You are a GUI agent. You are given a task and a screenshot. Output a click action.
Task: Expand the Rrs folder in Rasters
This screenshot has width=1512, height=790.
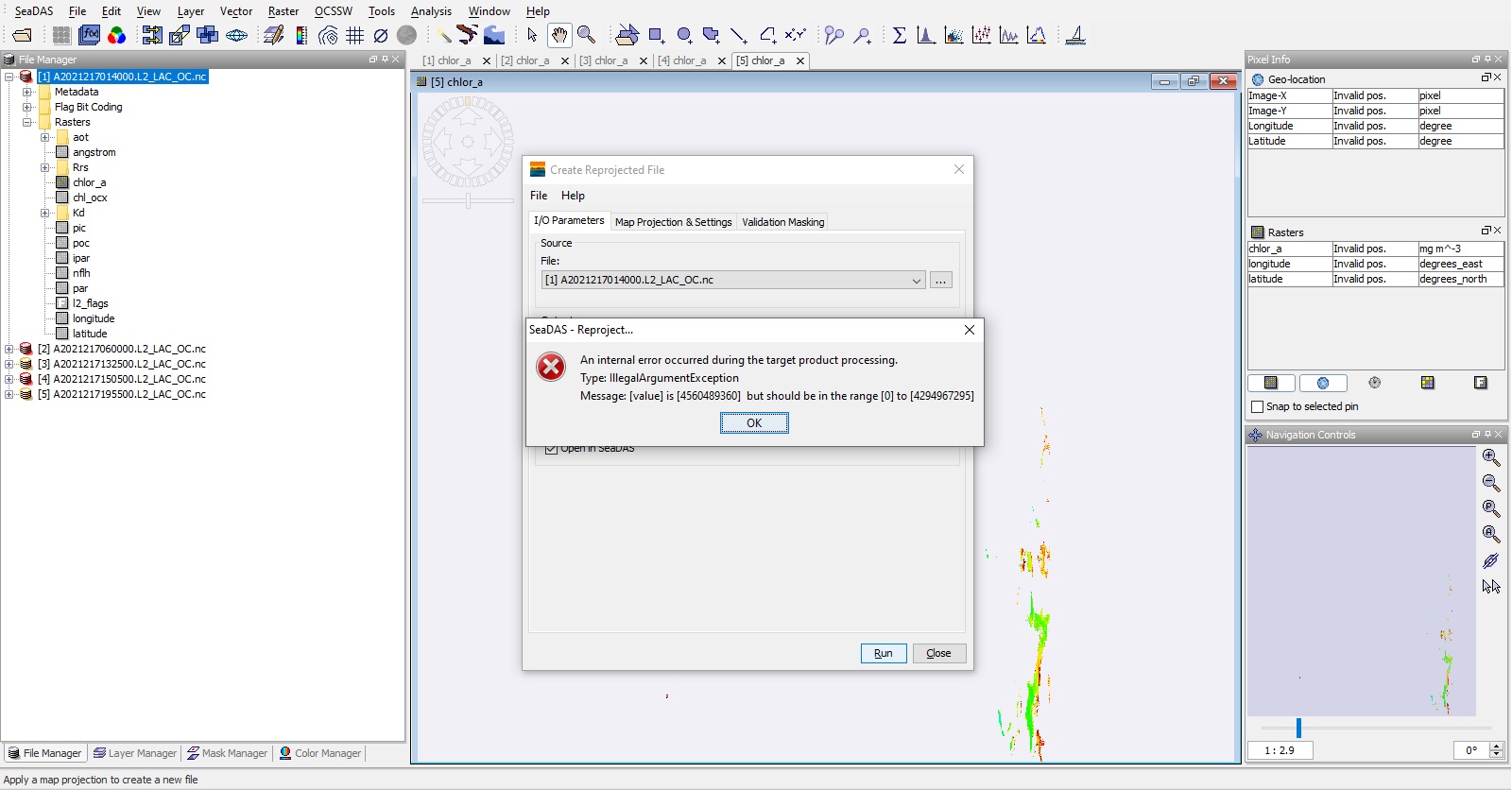(45, 167)
